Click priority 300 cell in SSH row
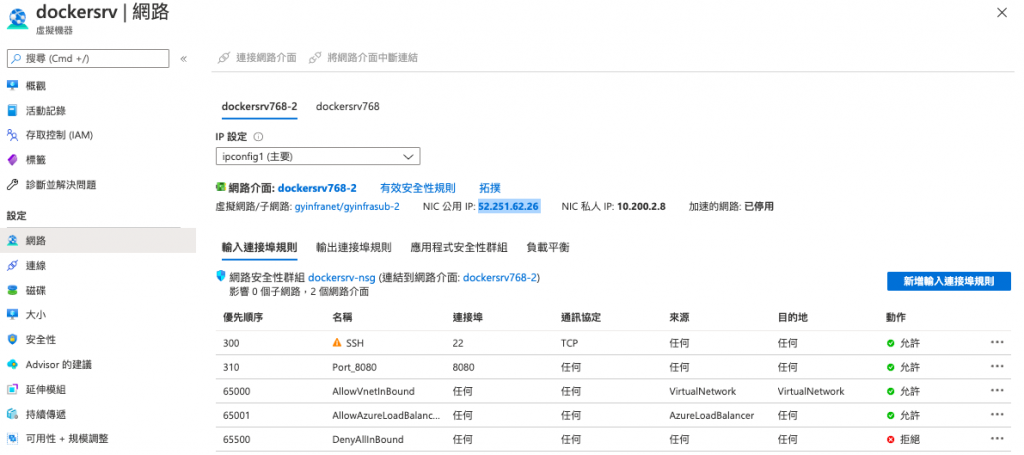The height and width of the screenshot is (455, 1024). 231,343
